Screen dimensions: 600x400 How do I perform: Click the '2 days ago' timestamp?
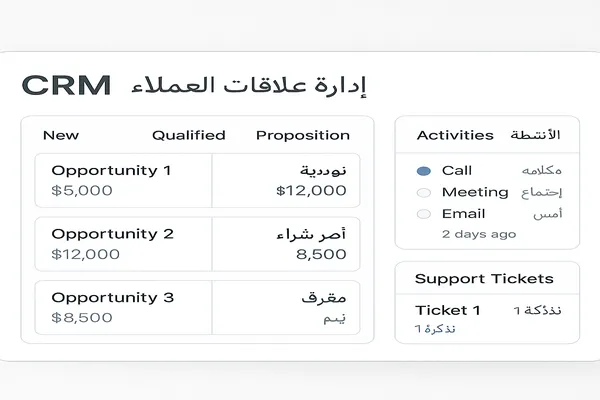[479, 234]
